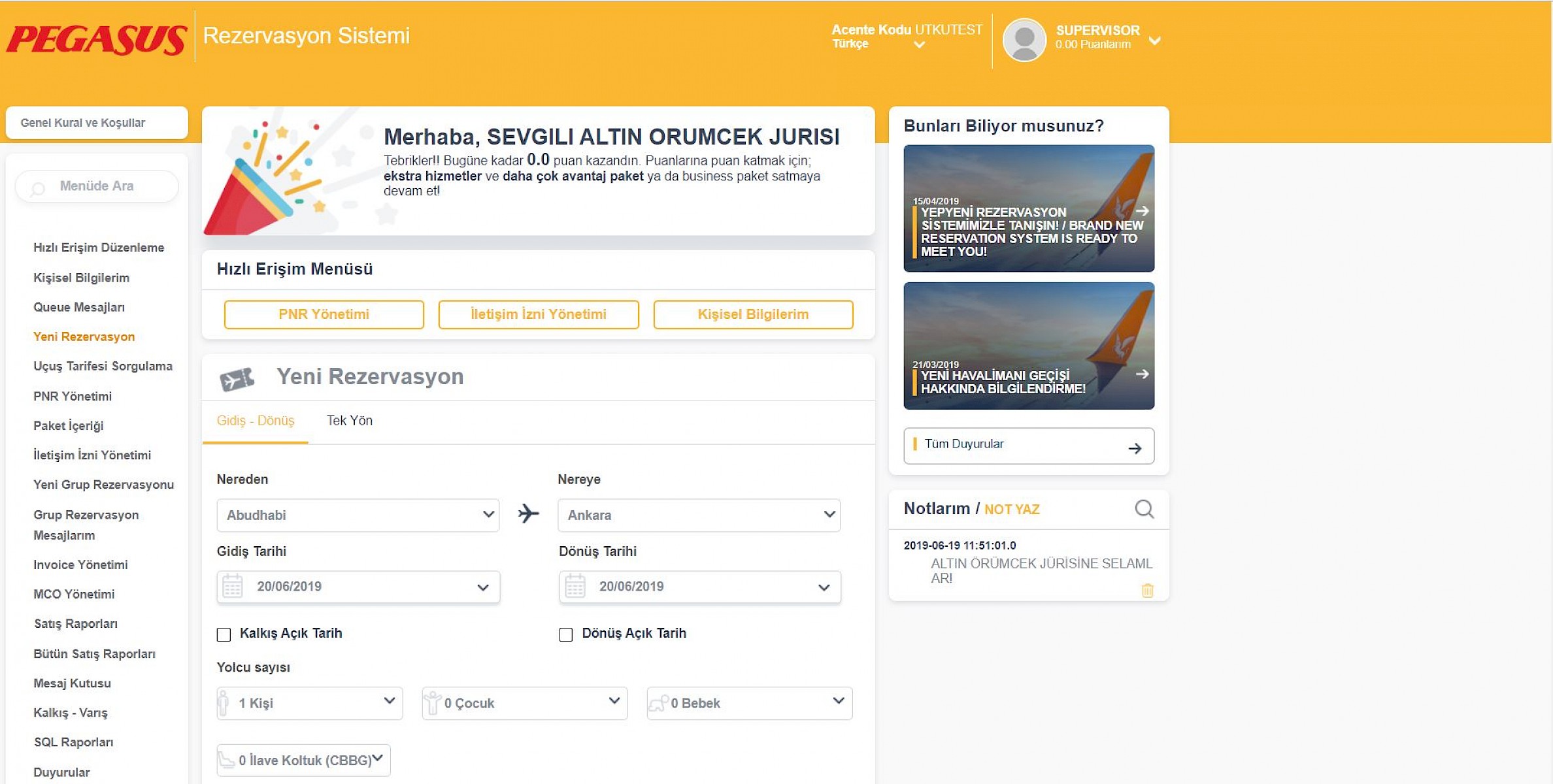The image size is (1553, 784).
Task: Open Uçuş Tarifesi Sorgulama in sidebar
Action: 103,367
